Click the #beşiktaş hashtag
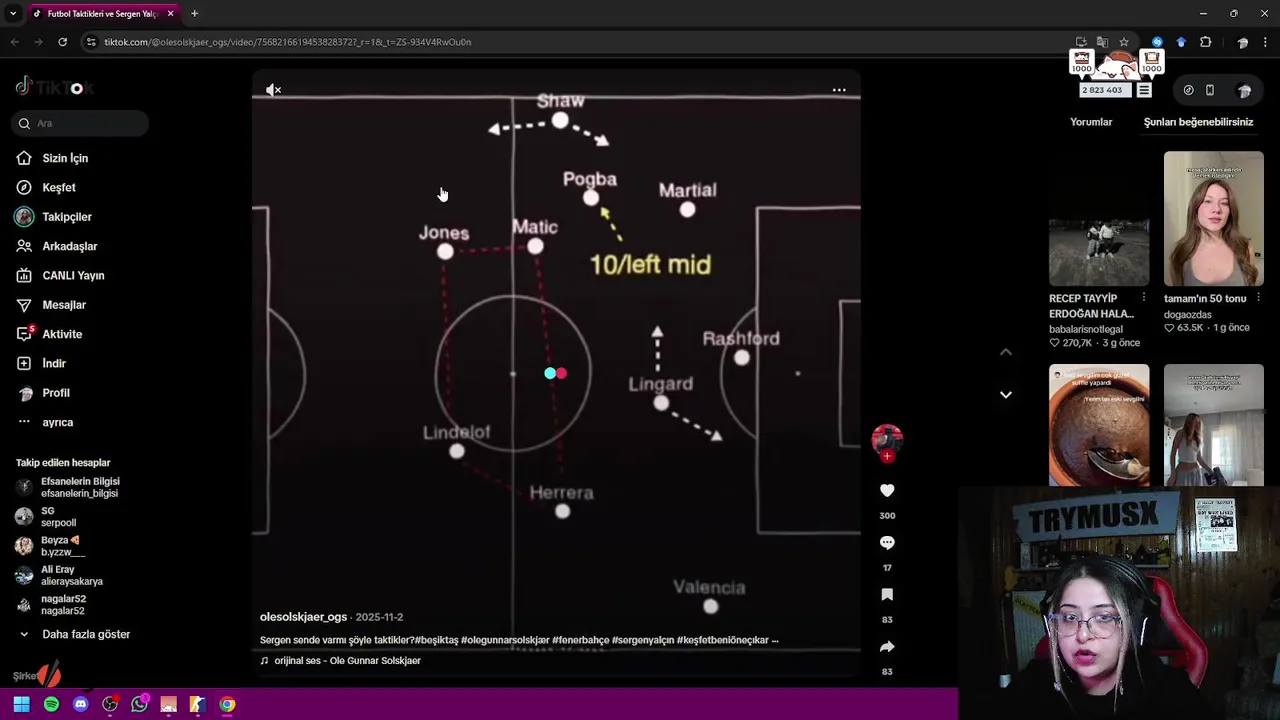This screenshot has width=1280, height=720. point(436,640)
